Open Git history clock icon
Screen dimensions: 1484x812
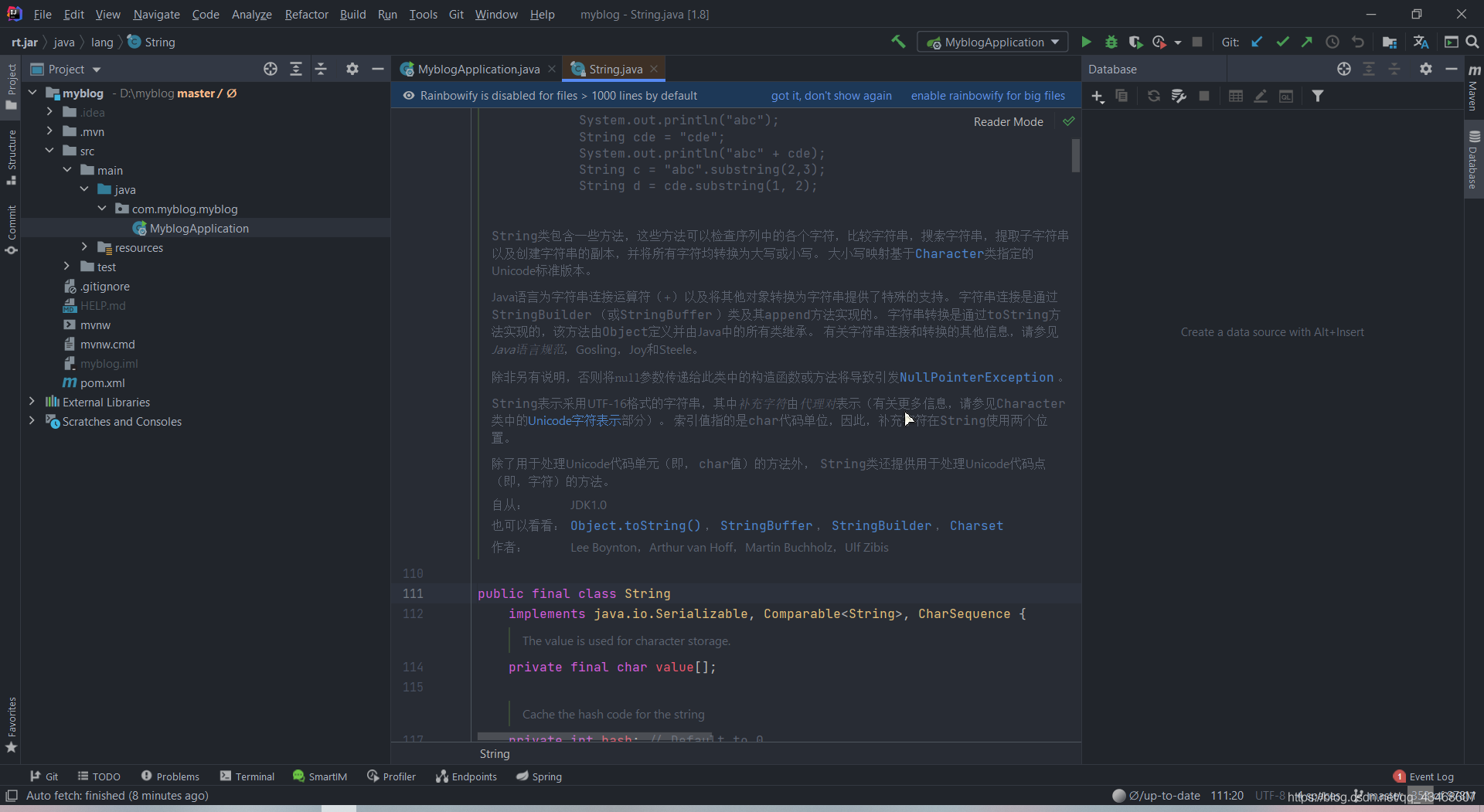pyautogui.click(x=1333, y=42)
